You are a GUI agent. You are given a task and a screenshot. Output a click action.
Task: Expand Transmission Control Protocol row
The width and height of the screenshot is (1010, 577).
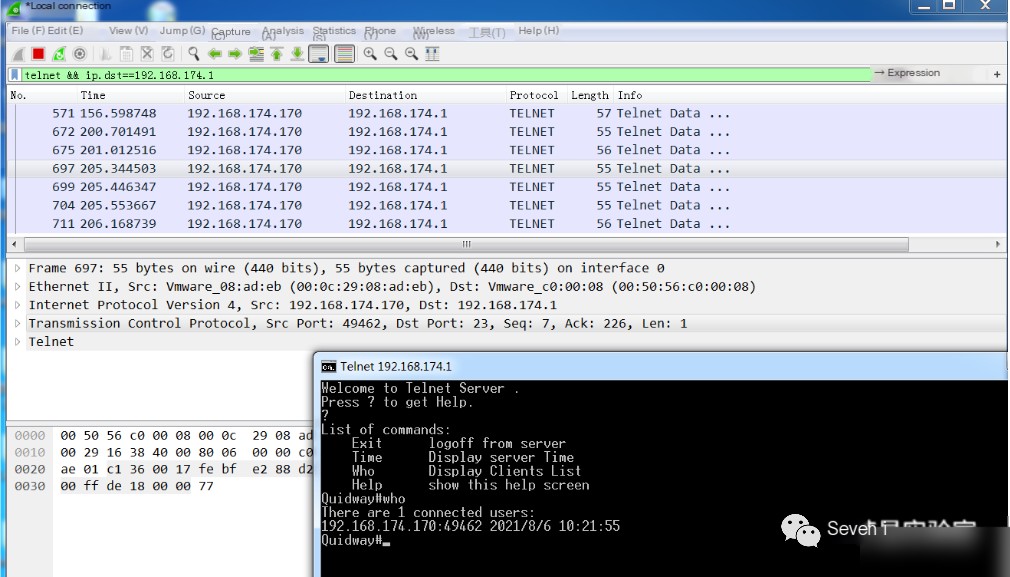tap(17, 323)
